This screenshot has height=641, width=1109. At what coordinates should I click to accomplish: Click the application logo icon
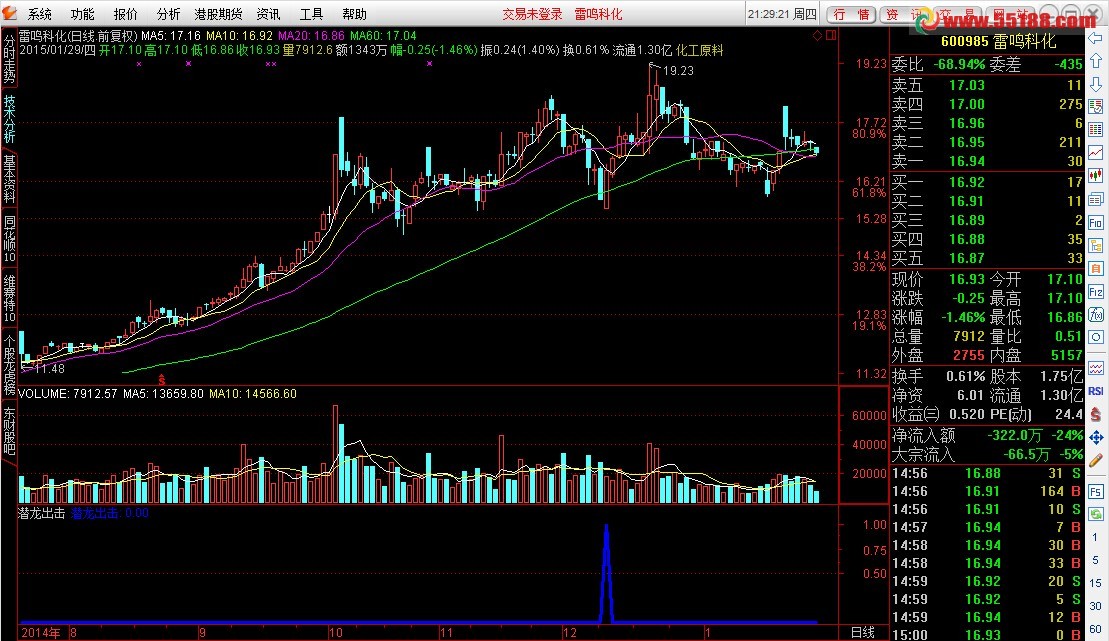click(x=9, y=13)
